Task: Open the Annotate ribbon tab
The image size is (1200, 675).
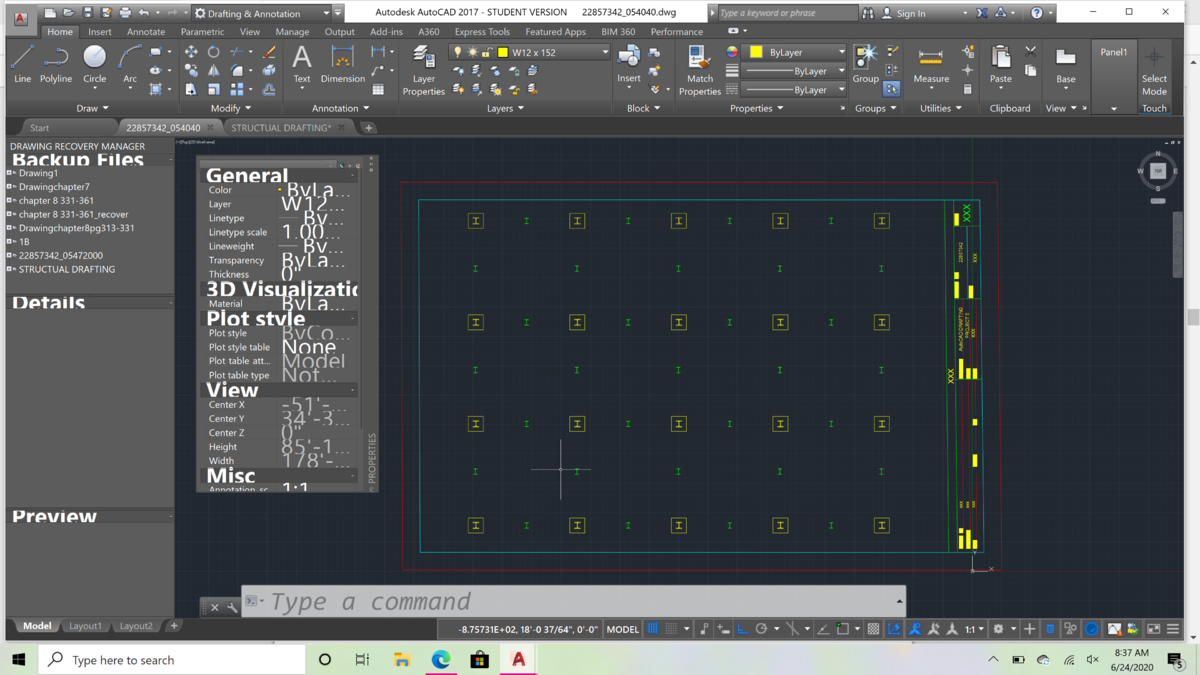Action: (x=146, y=32)
